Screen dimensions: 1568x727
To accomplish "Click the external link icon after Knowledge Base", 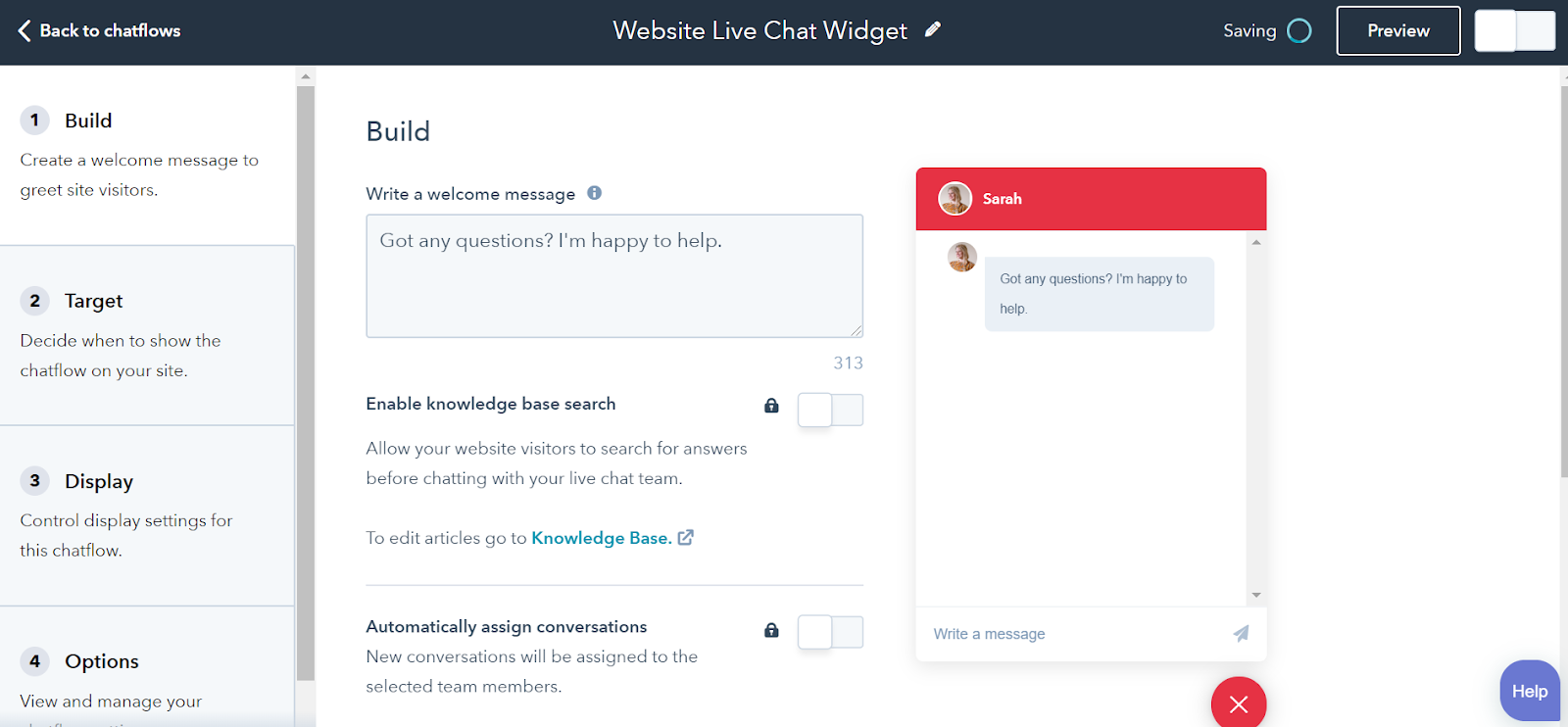I will pyautogui.click(x=686, y=537).
